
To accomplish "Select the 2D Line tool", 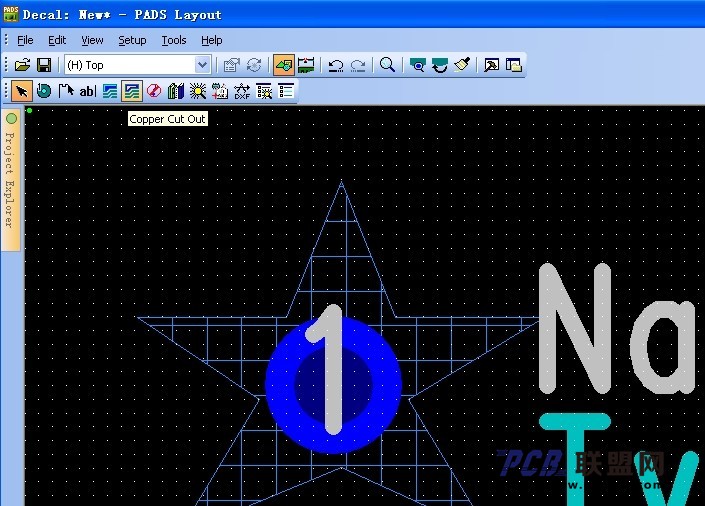I will [x=66, y=91].
